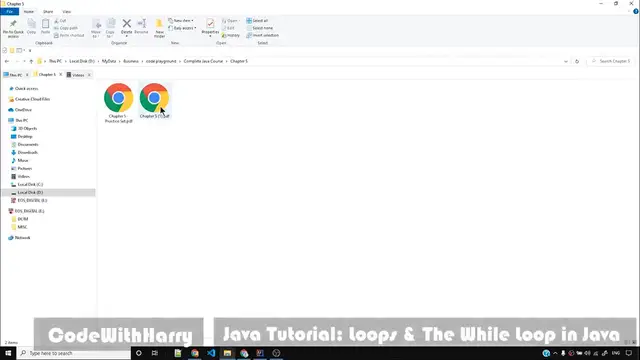Open the Action Center notifications icon

pyautogui.click(x=629, y=353)
